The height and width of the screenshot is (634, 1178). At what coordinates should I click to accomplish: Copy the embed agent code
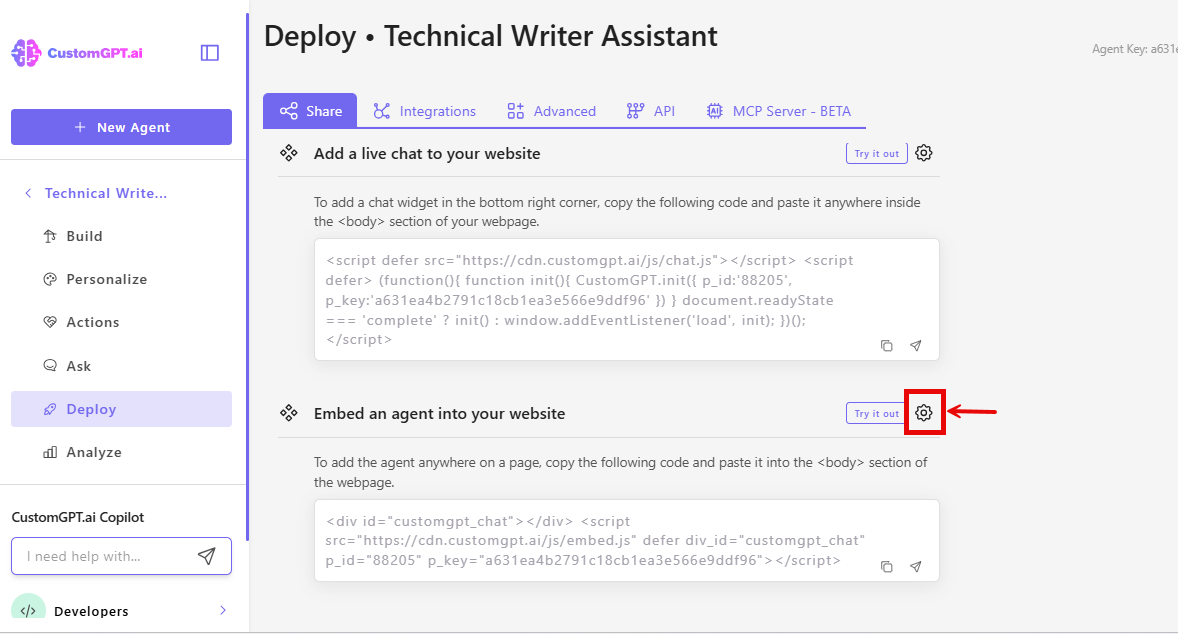point(887,566)
